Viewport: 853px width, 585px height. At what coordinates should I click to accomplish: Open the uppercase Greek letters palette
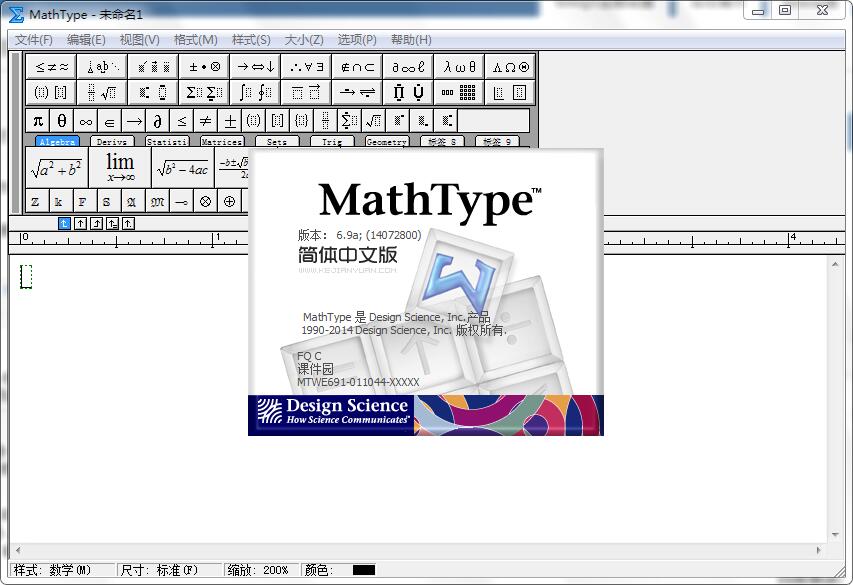coord(510,67)
